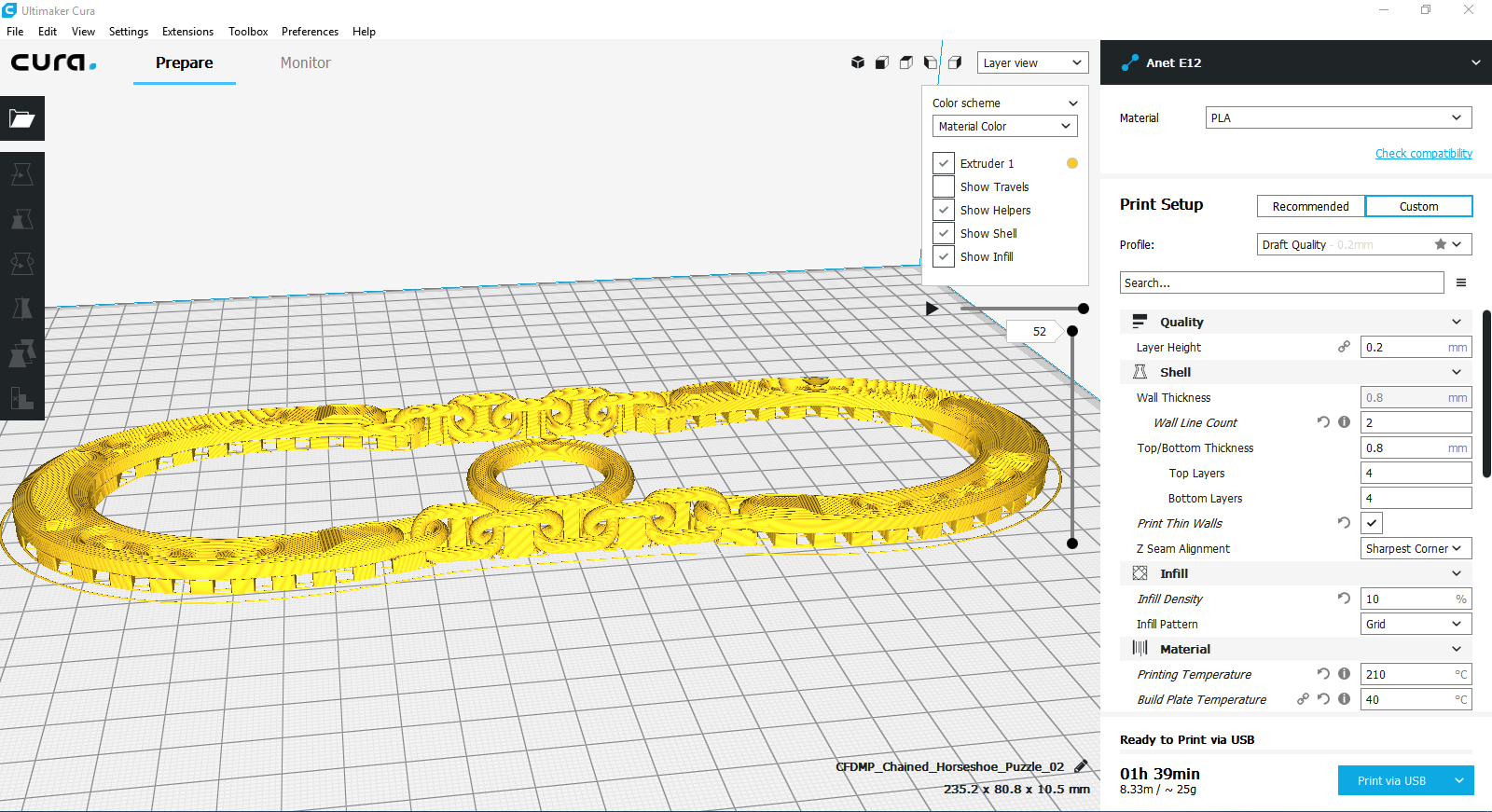Show info for Wall Line Count
The image size is (1492, 812).
tap(1344, 422)
